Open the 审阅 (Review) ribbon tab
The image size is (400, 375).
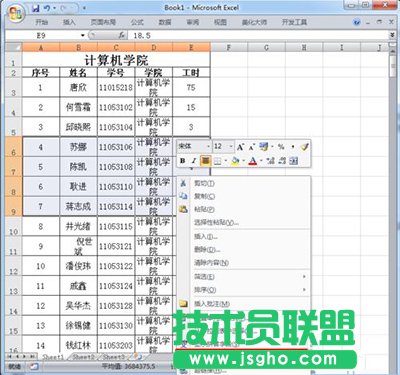click(192, 22)
